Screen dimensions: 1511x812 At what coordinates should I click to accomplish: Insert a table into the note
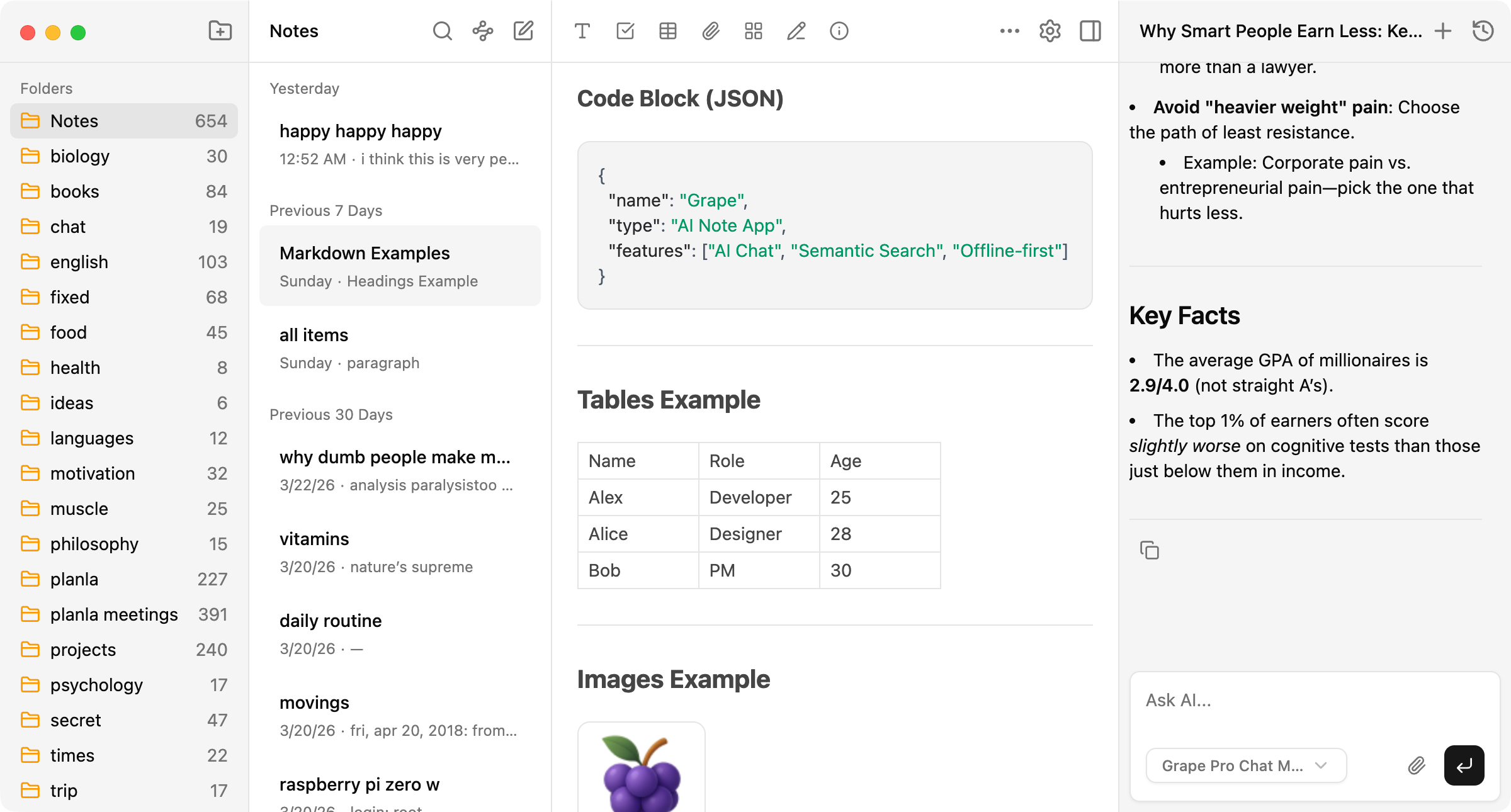tap(668, 30)
